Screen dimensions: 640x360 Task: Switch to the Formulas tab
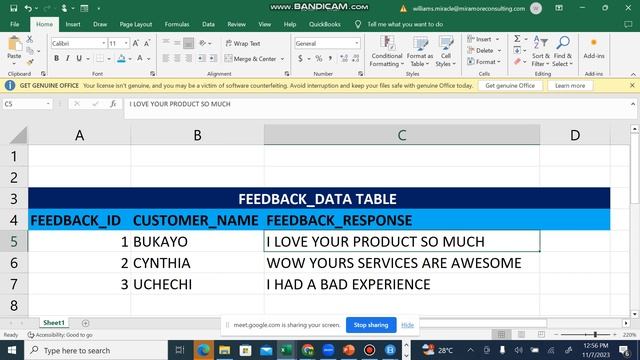177,24
